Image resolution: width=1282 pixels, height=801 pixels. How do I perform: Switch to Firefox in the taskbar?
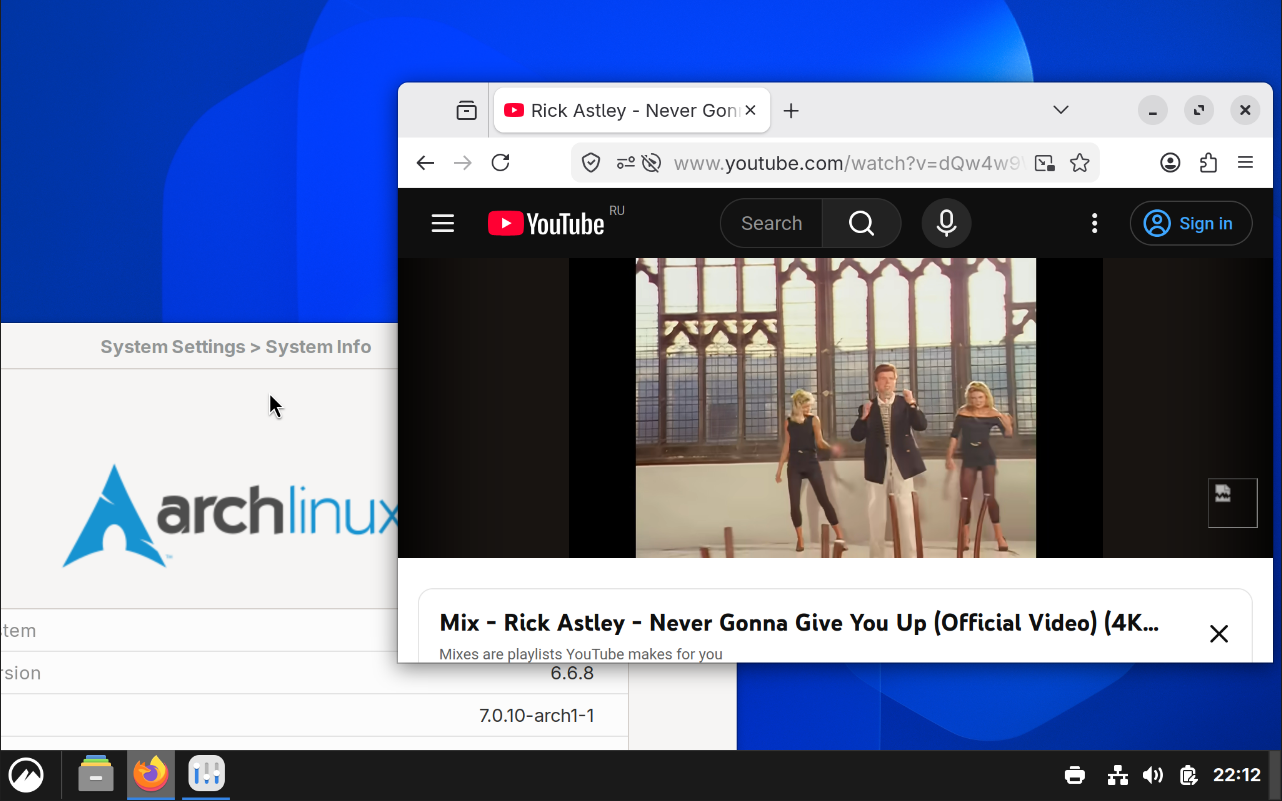pos(151,774)
